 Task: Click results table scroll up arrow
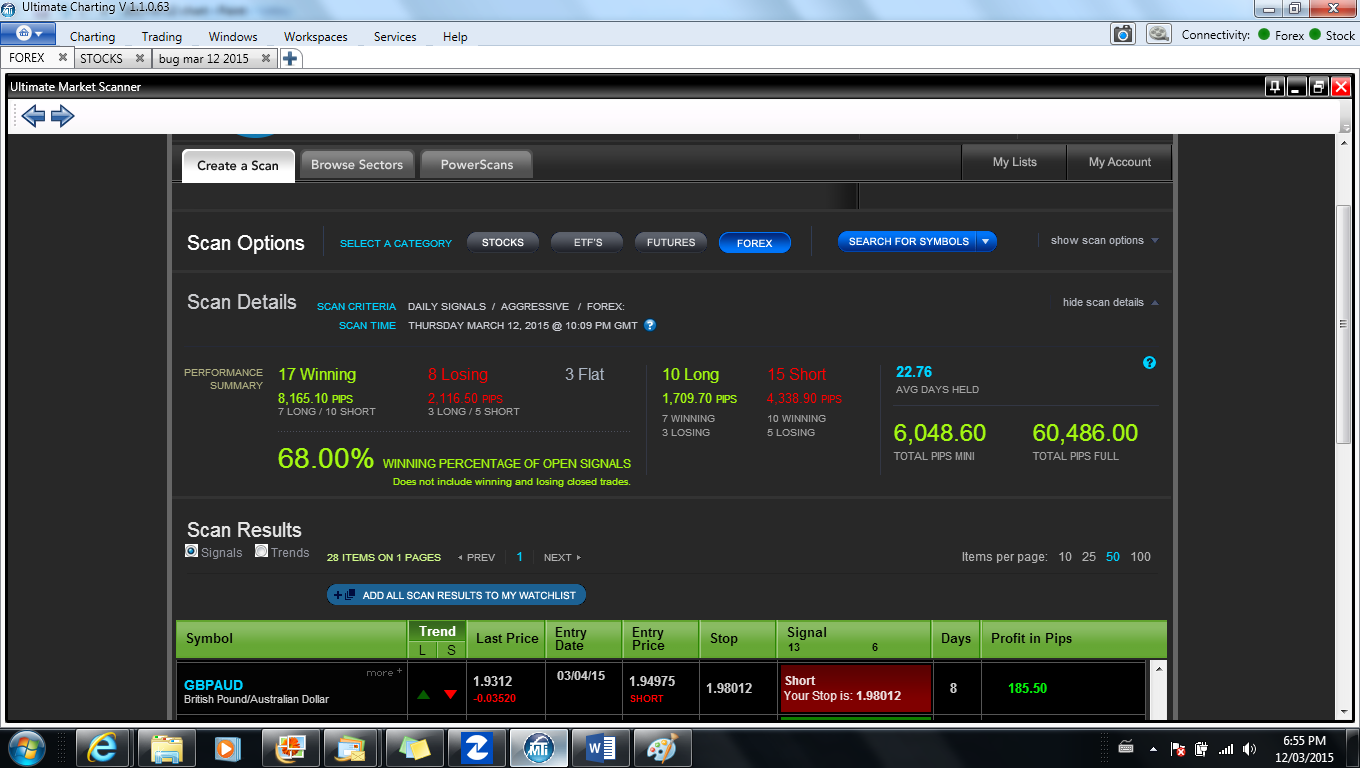[1158, 669]
